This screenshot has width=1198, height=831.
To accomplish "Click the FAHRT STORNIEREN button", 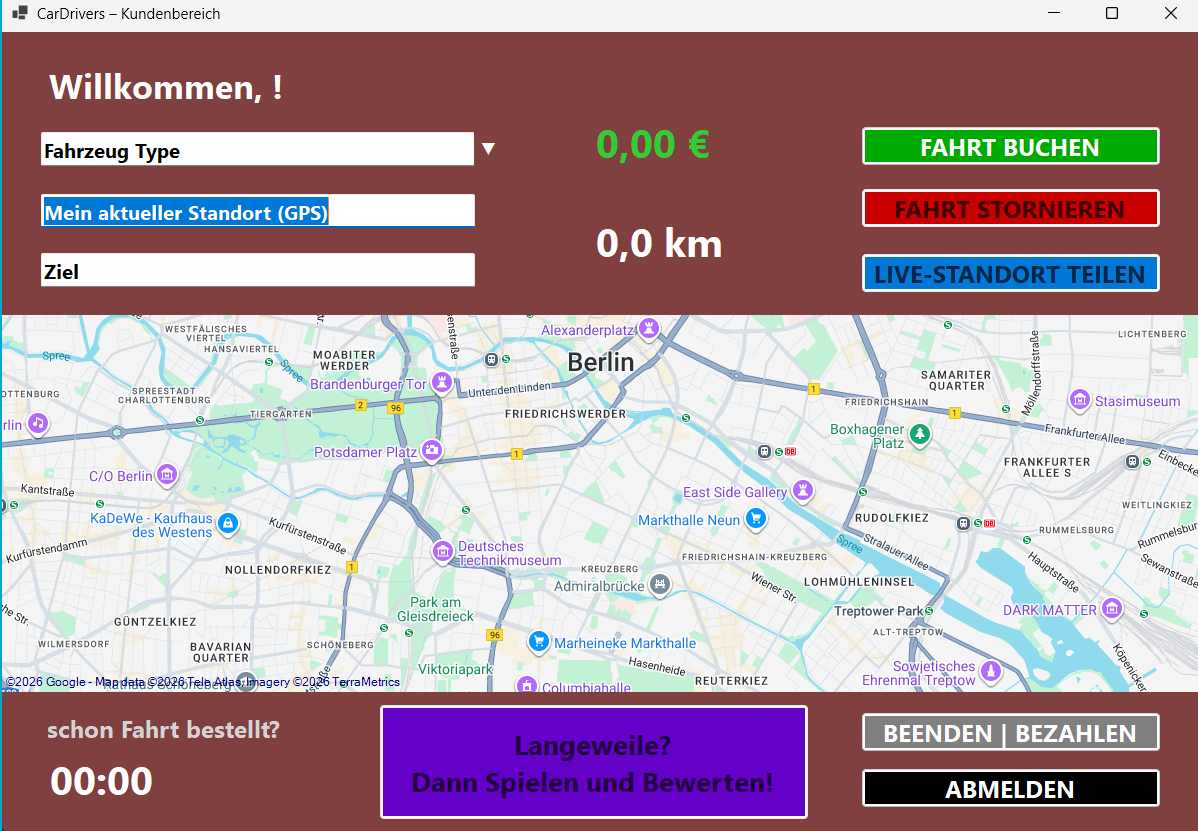I will pos(1010,209).
